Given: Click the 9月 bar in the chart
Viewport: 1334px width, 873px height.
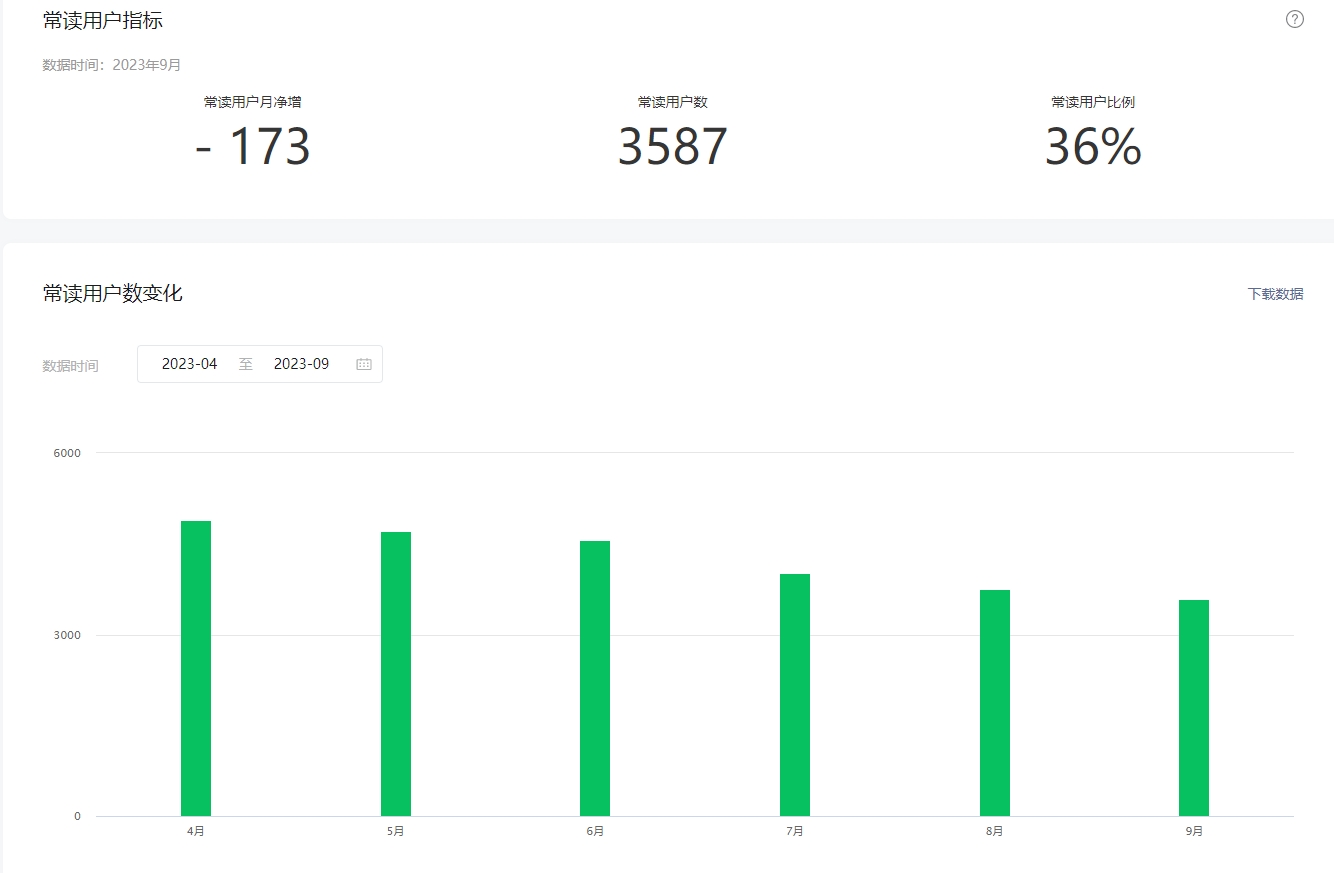Looking at the screenshot, I should [1194, 707].
